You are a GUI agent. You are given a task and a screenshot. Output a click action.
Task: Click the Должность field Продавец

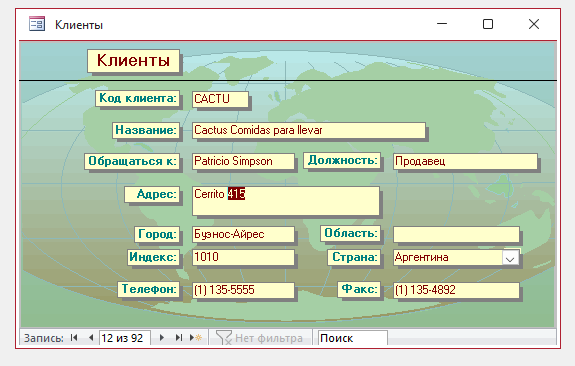coord(465,161)
